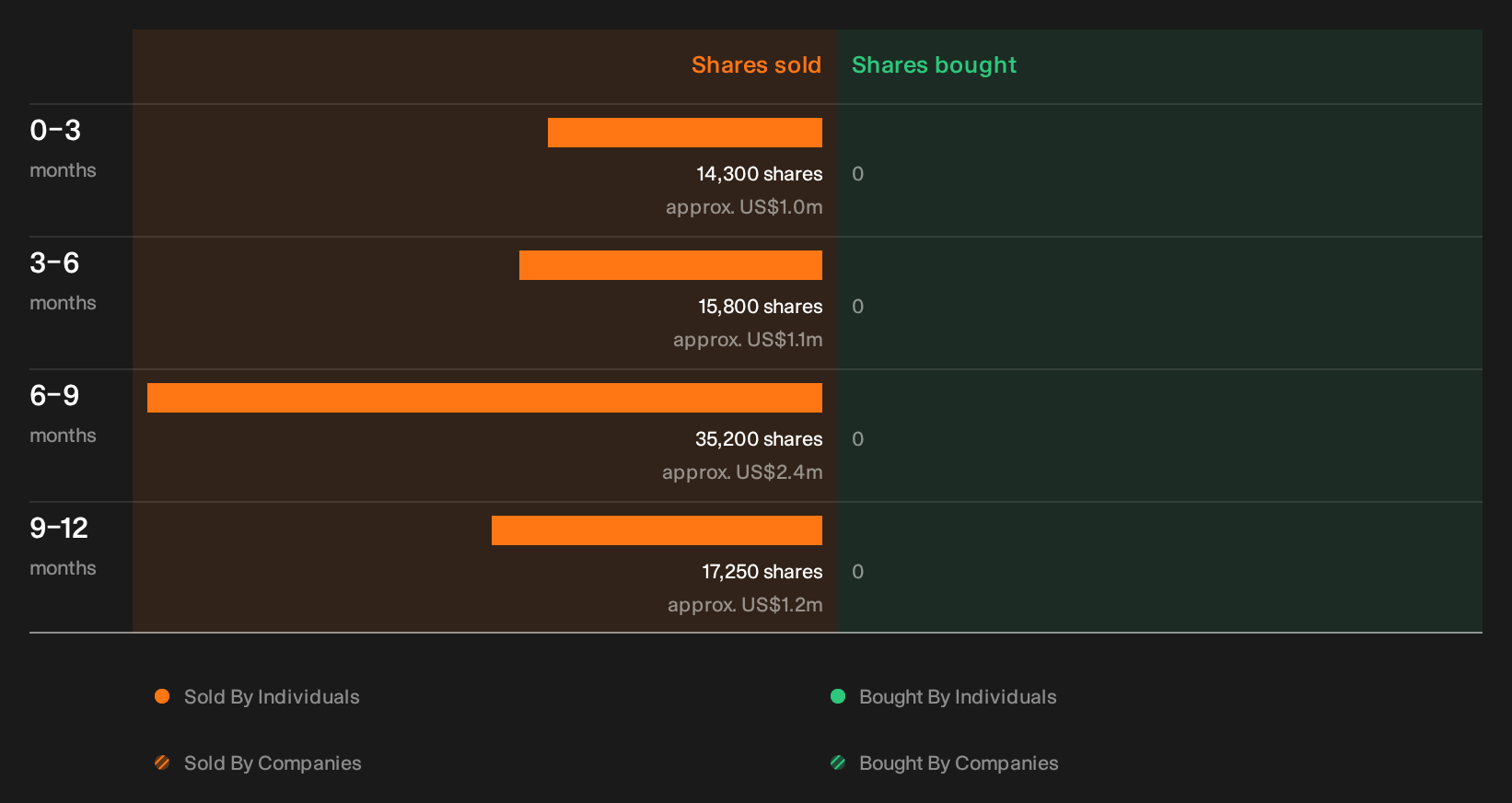The image size is (1512, 803).
Task: Click the 3-6 months row label
Action: pos(63,281)
